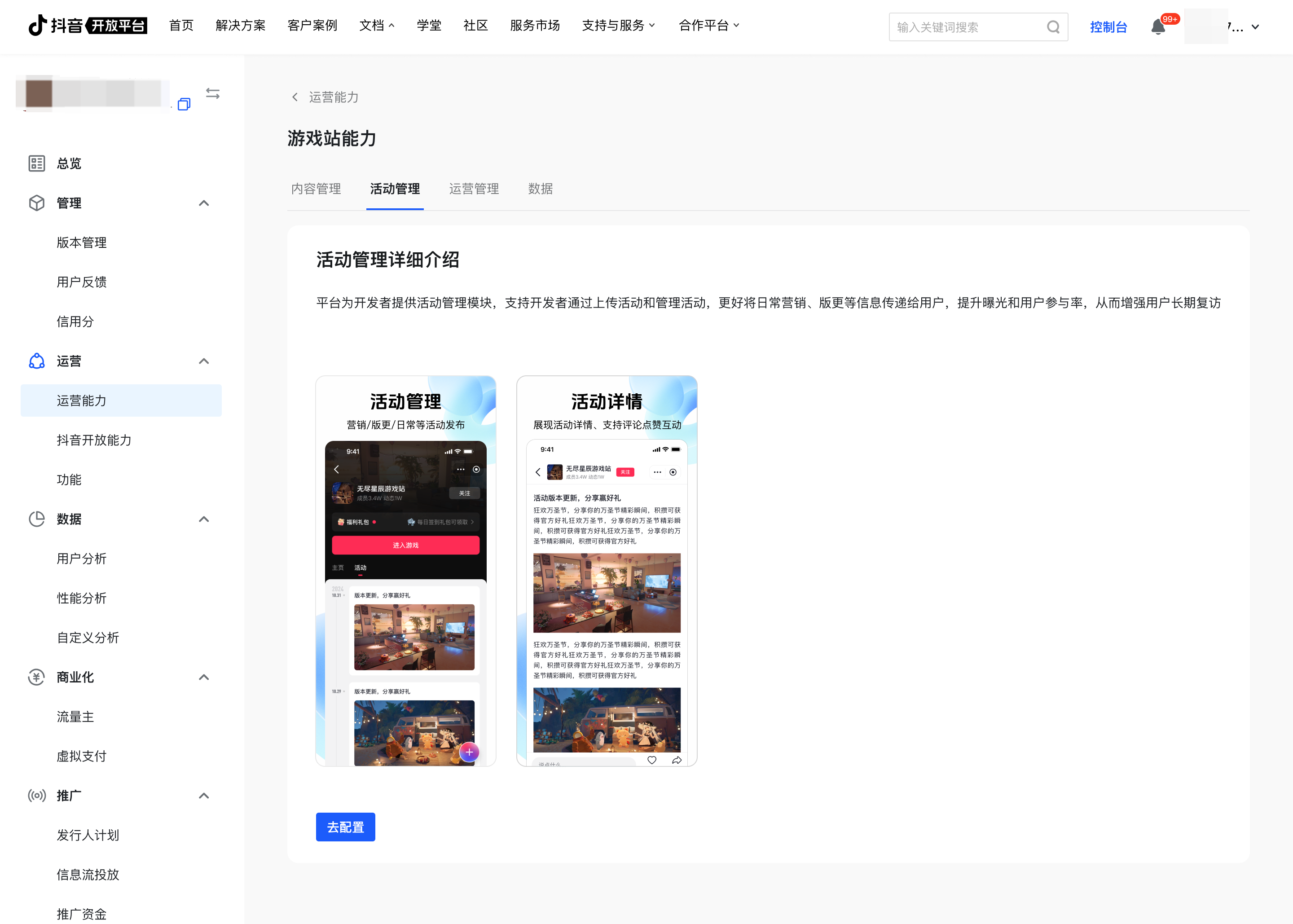Viewport: 1293px width, 924px height.
Task: Open 解决方案 in the top navigation
Action: tap(241, 26)
